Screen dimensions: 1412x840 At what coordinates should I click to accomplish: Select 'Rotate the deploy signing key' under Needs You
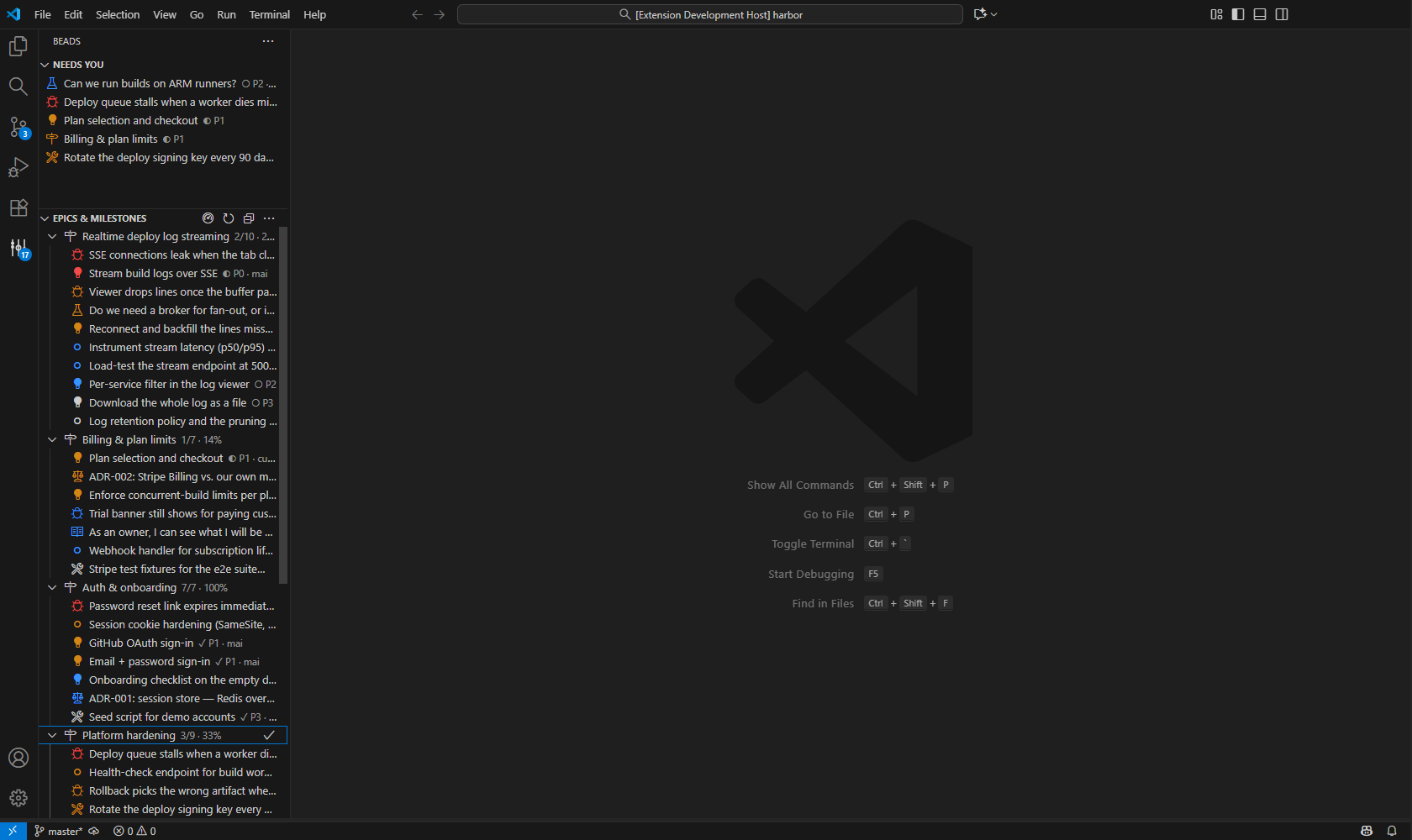click(163, 157)
